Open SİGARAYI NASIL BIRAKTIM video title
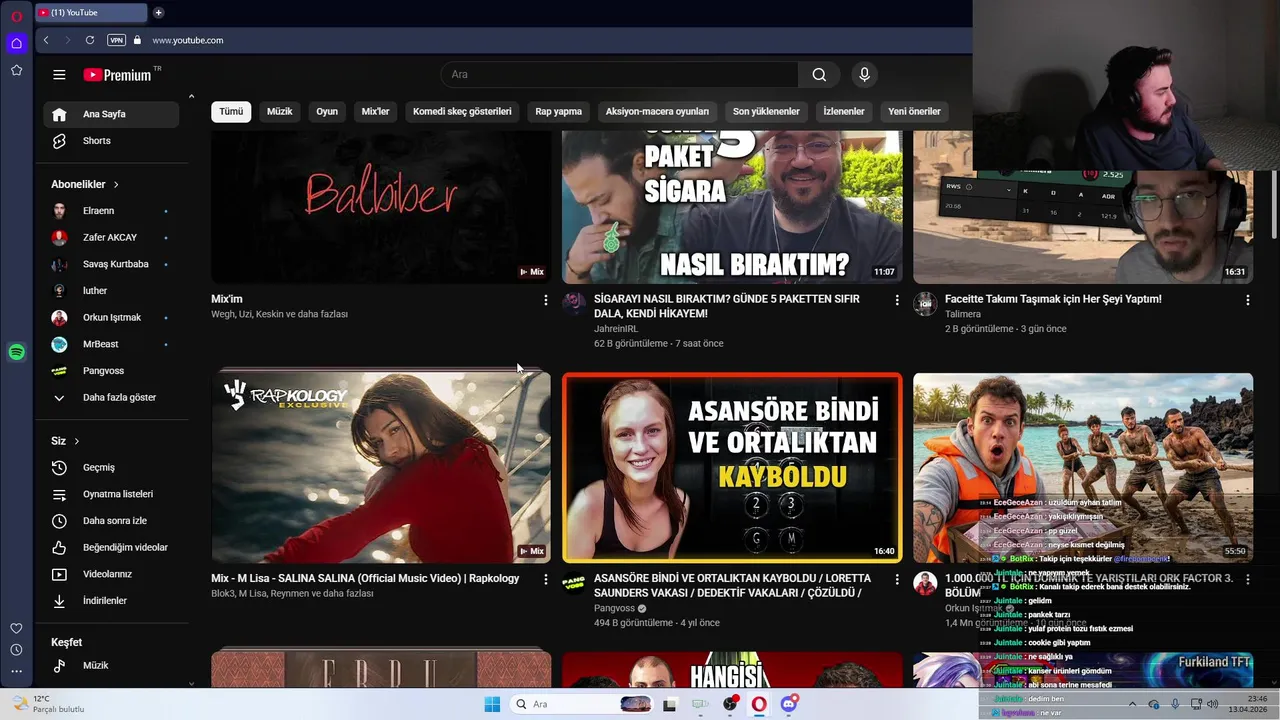Screen dimensions: 1280x720 [727, 306]
